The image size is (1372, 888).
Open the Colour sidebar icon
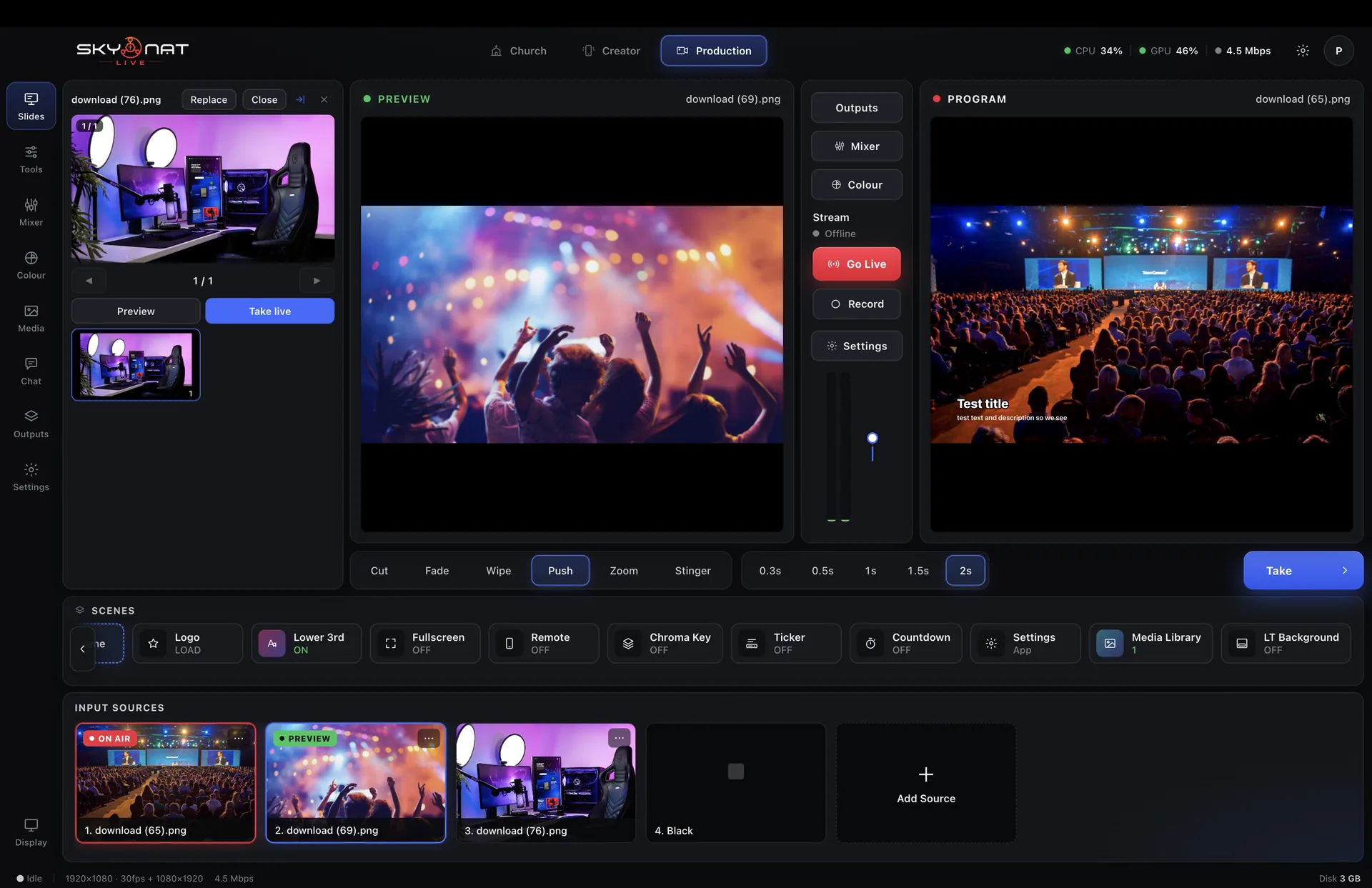click(x=31, y=265)
